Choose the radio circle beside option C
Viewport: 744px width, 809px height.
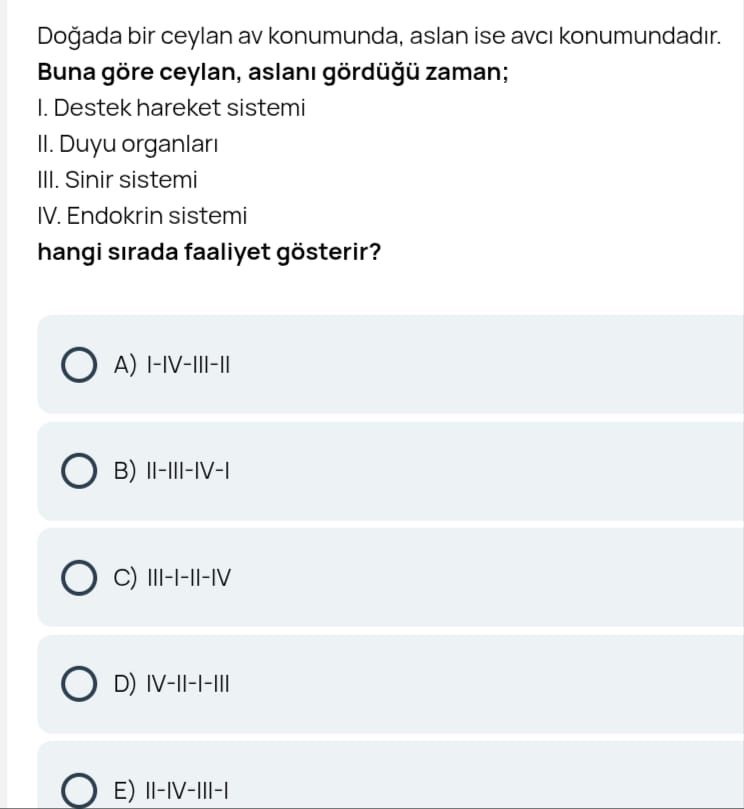(x=79, y=578)
